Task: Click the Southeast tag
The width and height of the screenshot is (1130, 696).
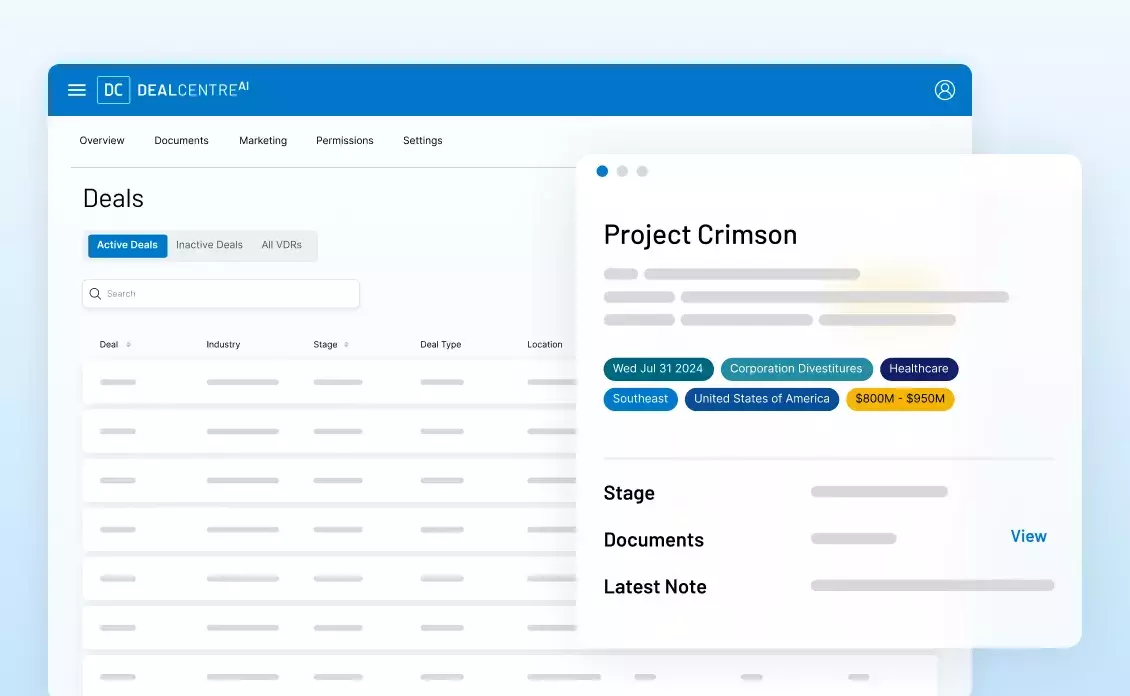Action: tap(641, 399)
